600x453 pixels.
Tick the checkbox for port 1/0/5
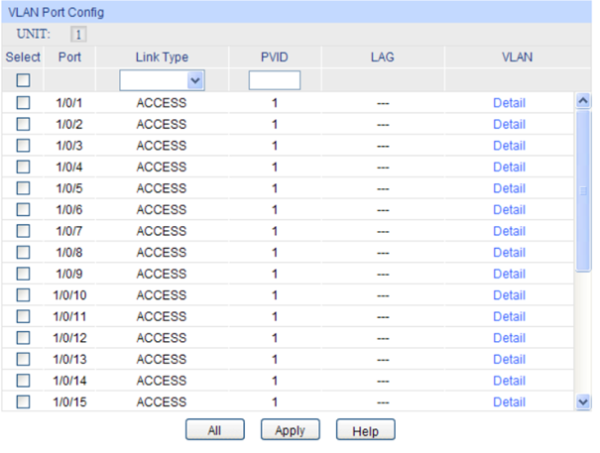pyautogui.click(x=22, y=188)
